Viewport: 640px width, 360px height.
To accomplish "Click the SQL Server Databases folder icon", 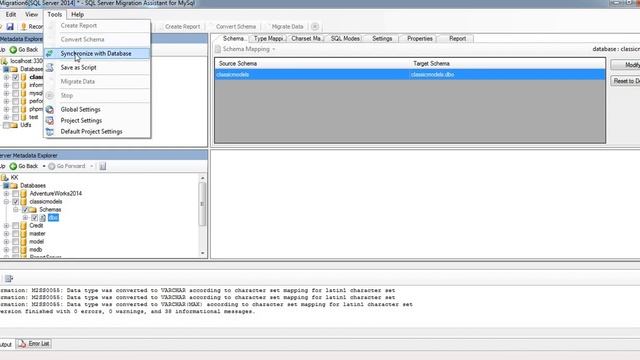I will [x=14, y=186].
